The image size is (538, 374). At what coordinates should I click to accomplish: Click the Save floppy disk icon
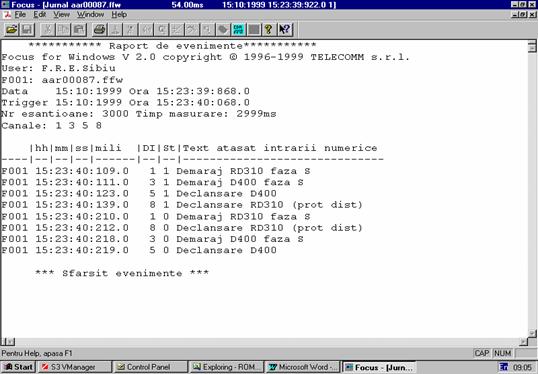[27, 30]
